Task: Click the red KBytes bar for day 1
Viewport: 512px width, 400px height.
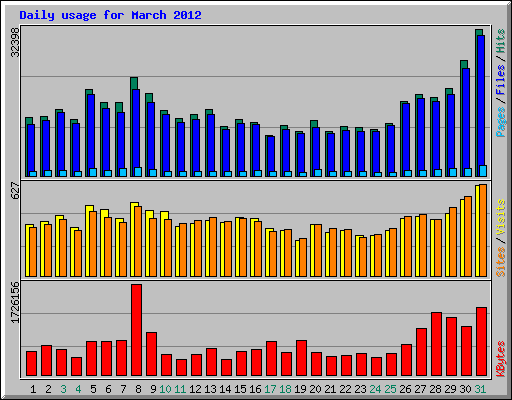Action: coord(31,364)
